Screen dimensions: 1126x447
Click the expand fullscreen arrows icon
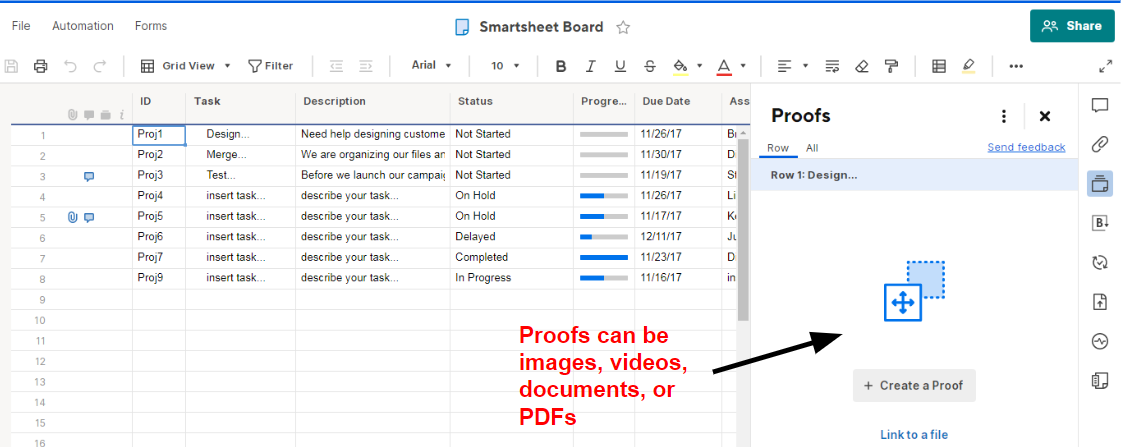click(x=1106, y=66)
